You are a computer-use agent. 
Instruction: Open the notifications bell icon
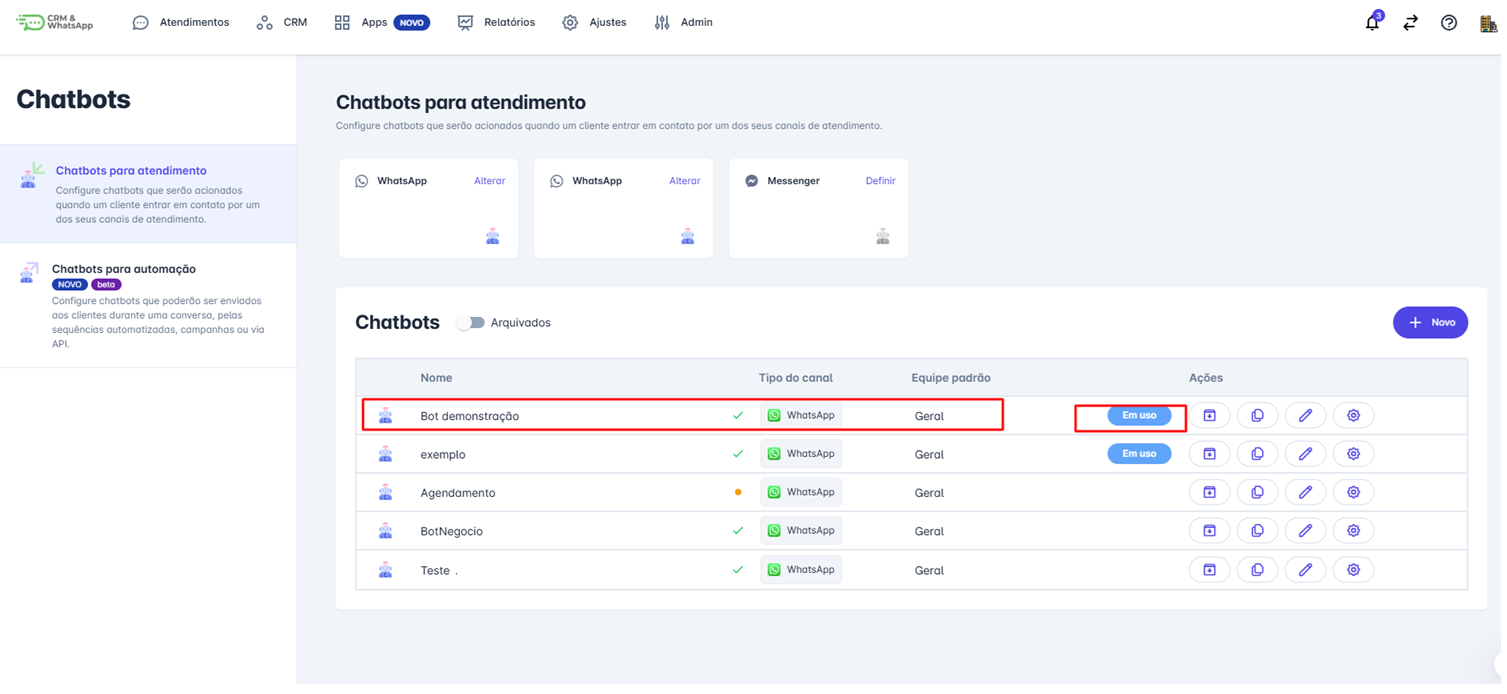tap(1372, 23)
